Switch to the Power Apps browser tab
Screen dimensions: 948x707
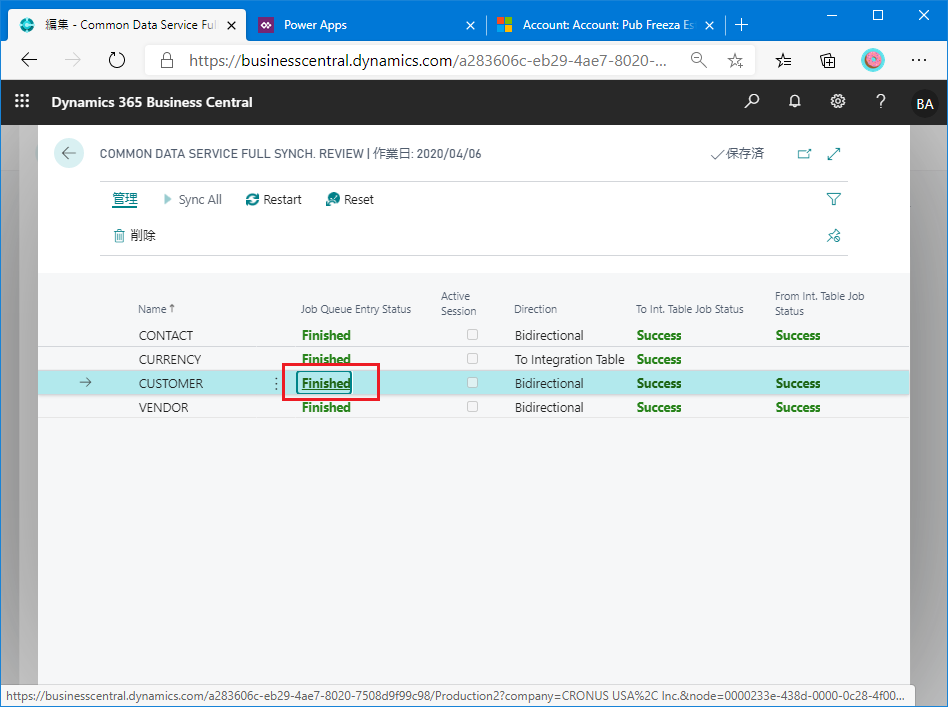coord(365,25)
